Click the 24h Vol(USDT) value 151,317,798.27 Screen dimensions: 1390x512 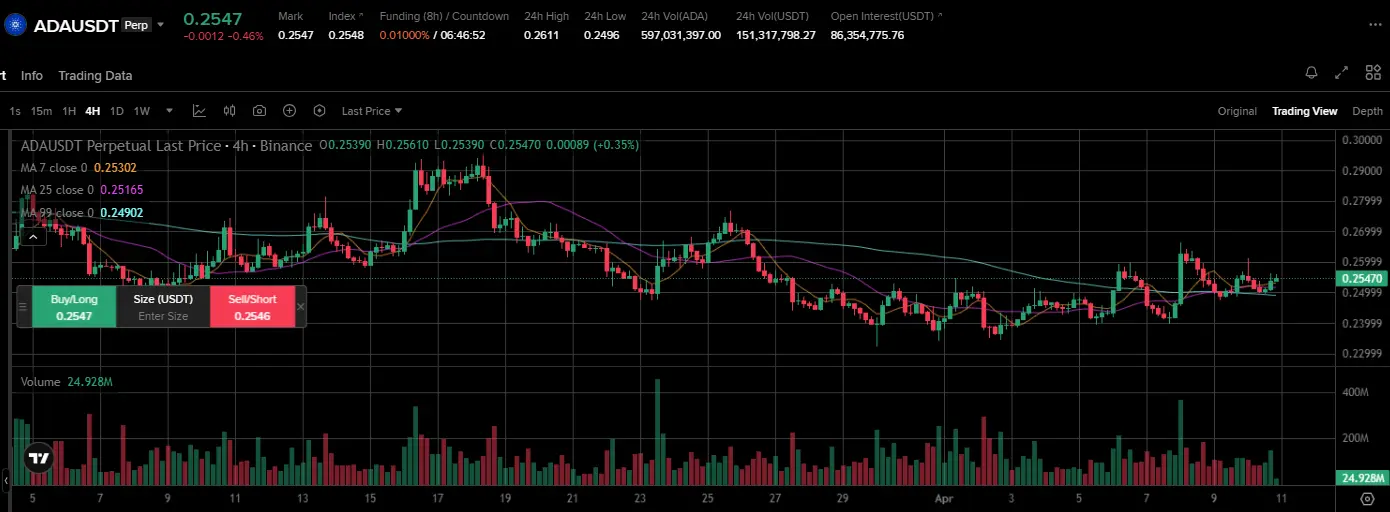coord(776,35)
